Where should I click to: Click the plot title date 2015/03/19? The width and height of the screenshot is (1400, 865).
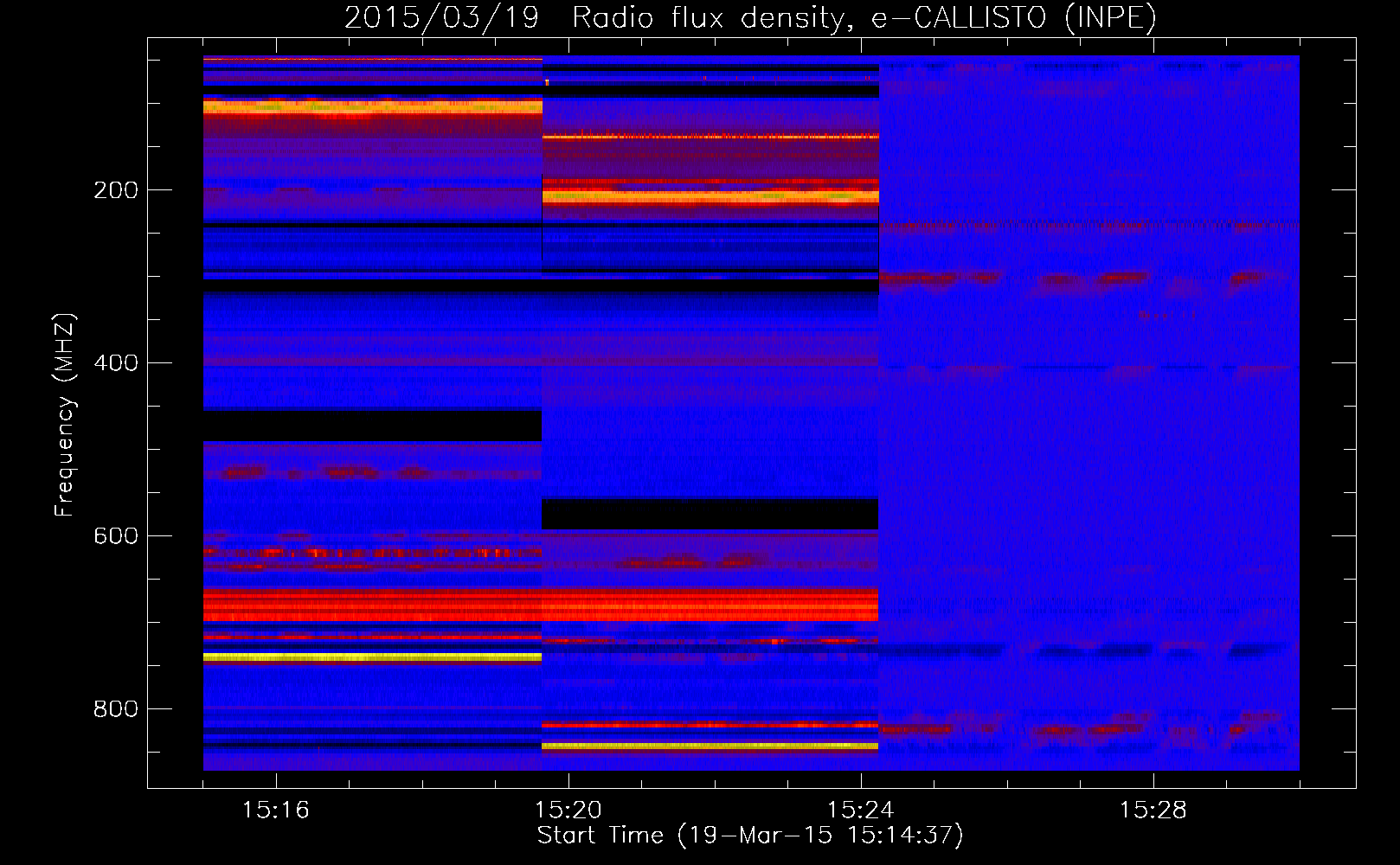[441, 18]
